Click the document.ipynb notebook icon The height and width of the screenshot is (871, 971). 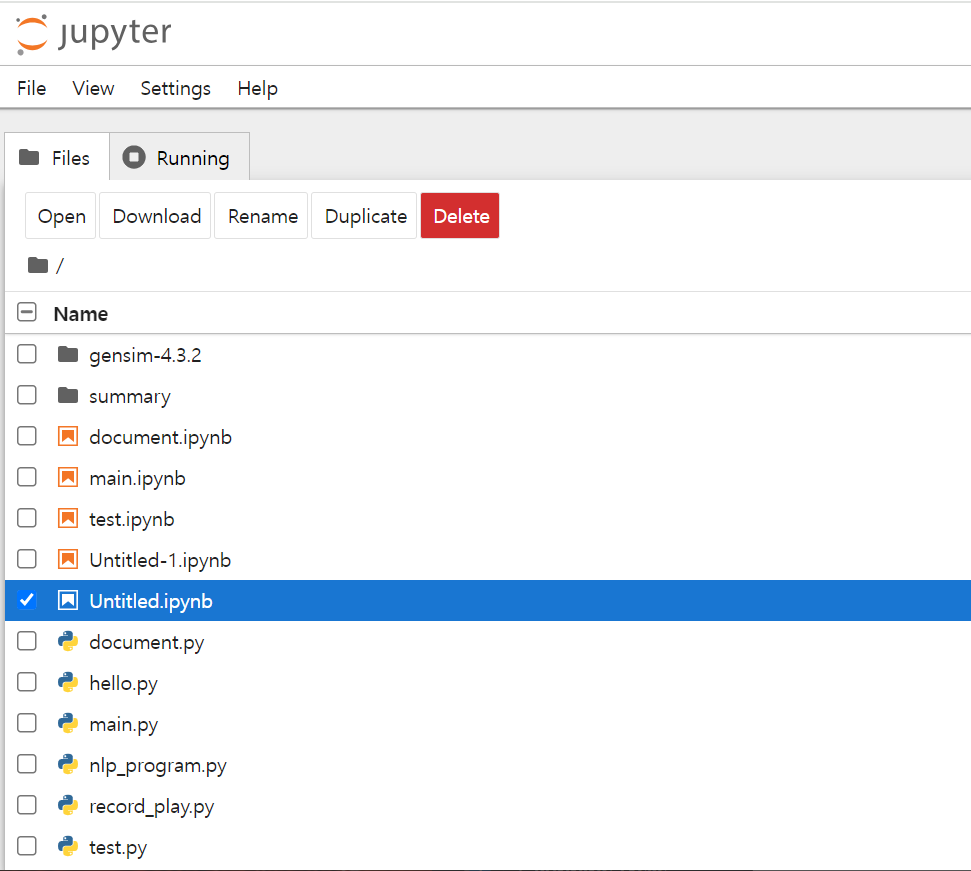click(x=67, y=436)
